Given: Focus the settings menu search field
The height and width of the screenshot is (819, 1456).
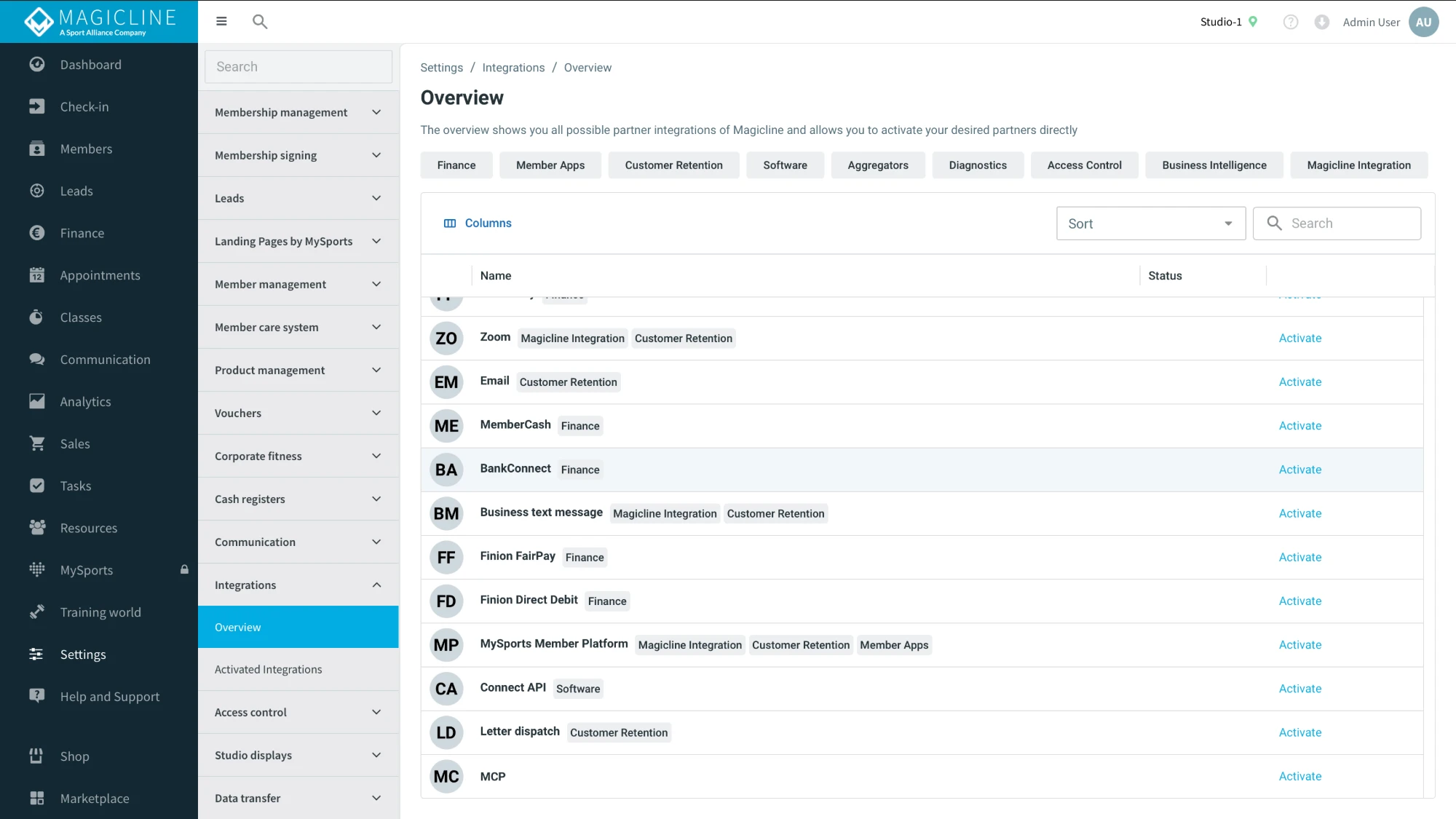Looking at the screenshot, I should click(298, 67).
